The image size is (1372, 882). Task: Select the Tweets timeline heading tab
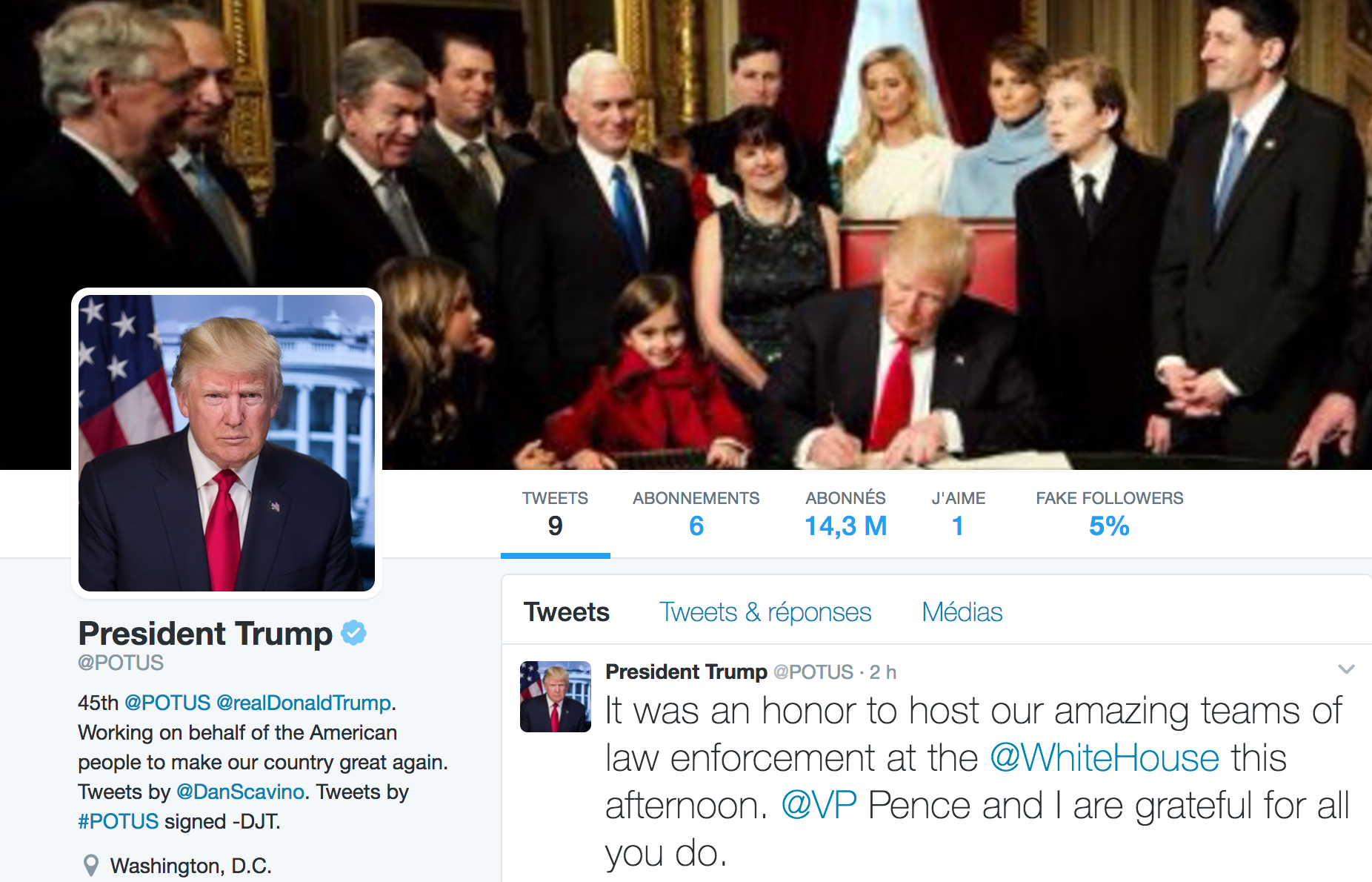566,612
